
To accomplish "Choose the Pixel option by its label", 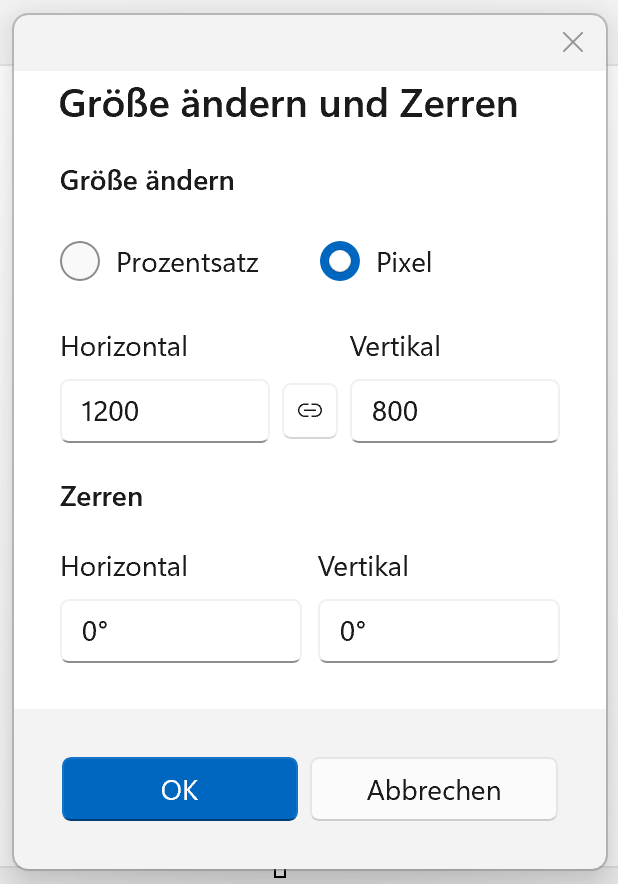I will [x=404, y=263].
